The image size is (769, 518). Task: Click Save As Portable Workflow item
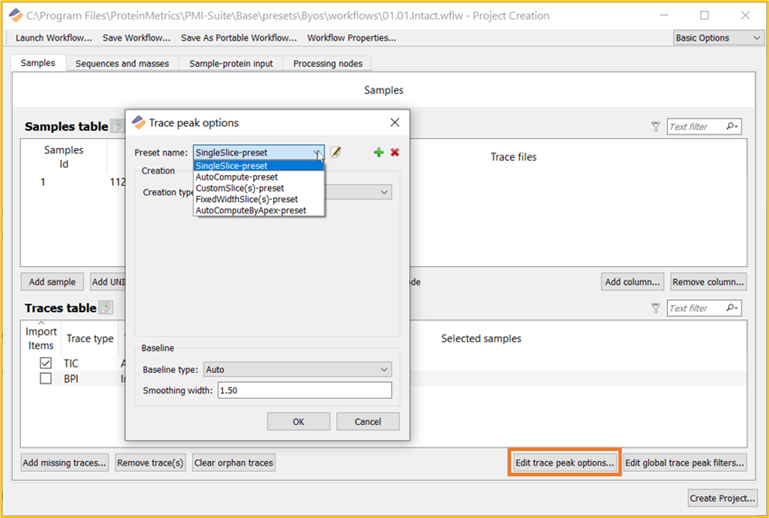[x=239, y=38]
